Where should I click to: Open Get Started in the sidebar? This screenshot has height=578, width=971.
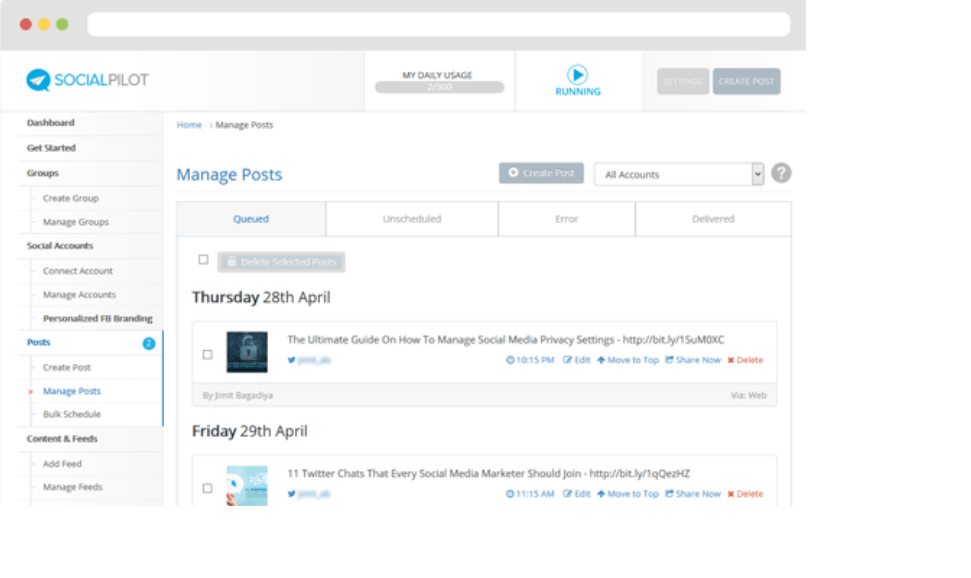tap(51, 148)
